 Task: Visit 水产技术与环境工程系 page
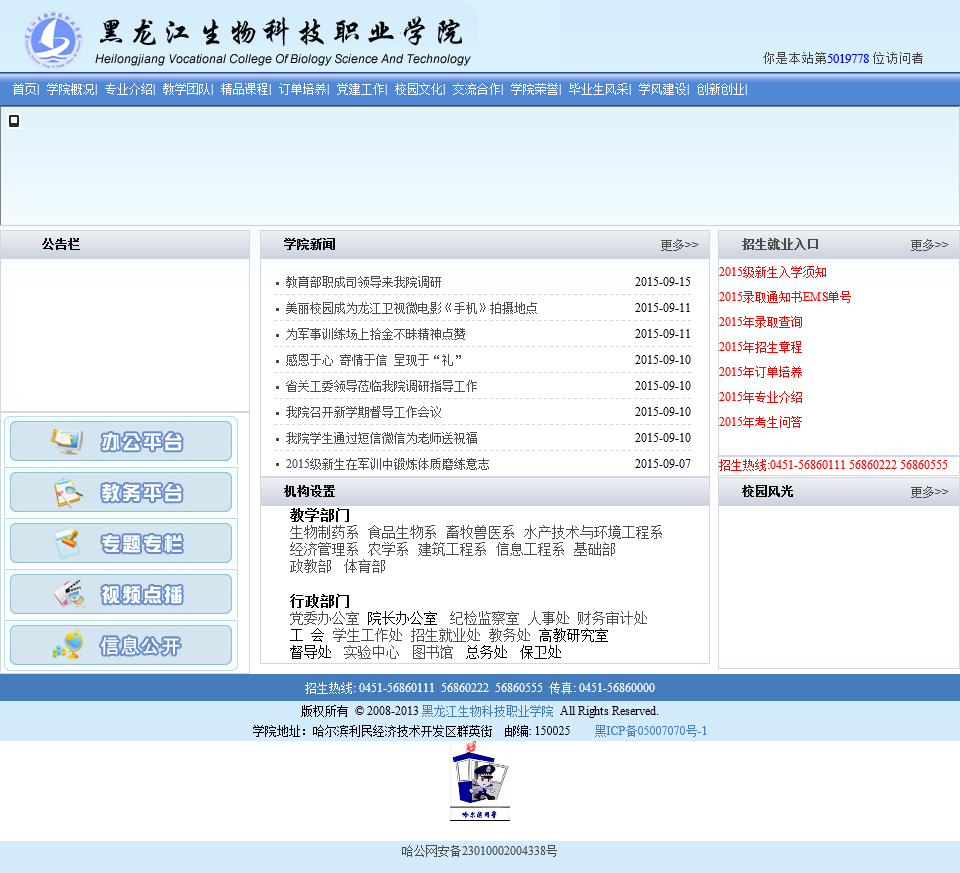[x=593, y=533]
